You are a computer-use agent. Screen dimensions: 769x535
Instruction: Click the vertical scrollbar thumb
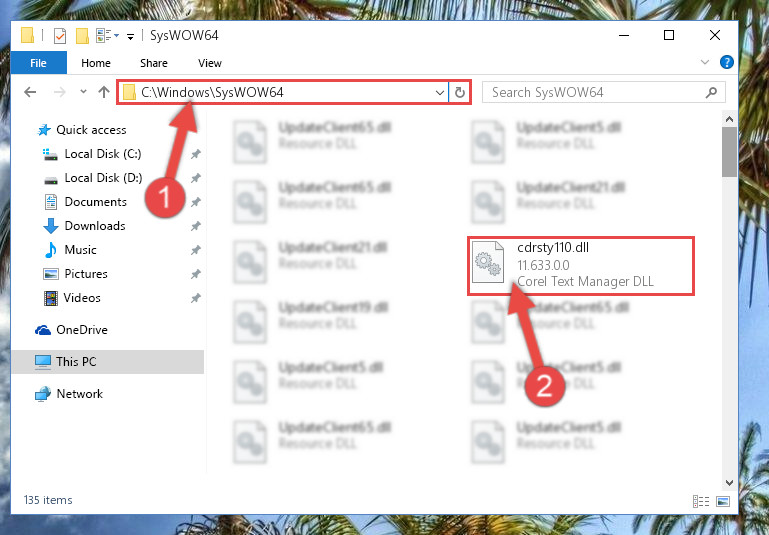point(729,152)
